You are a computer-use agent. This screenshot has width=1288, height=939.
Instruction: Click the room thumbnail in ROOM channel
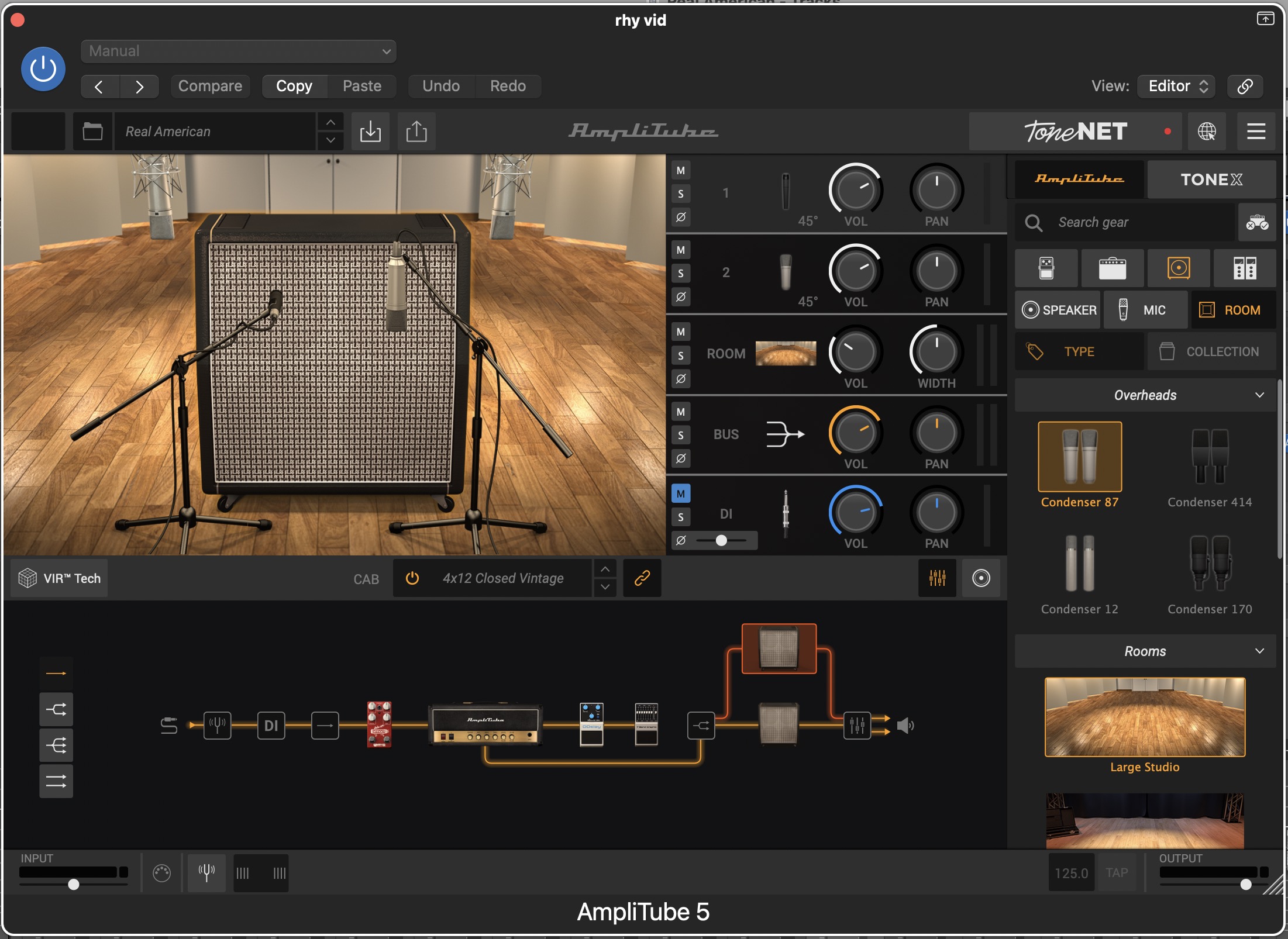pos(786,353)
